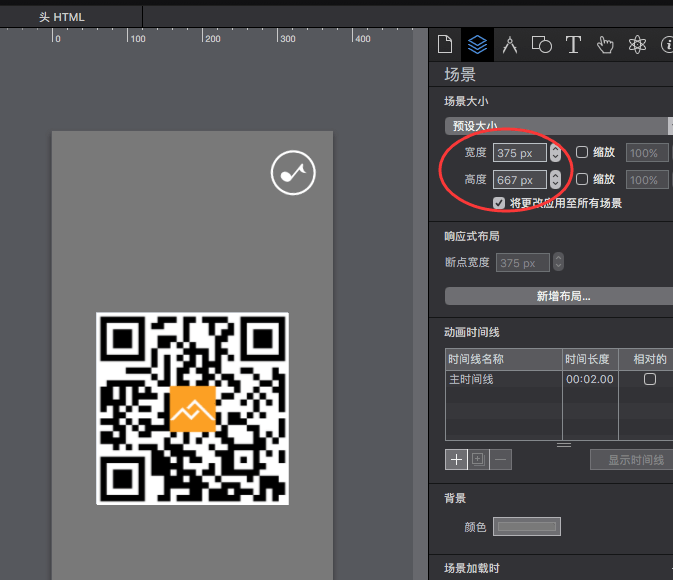Adjust the 宽度 stepper arrows

tap(555, 152)
